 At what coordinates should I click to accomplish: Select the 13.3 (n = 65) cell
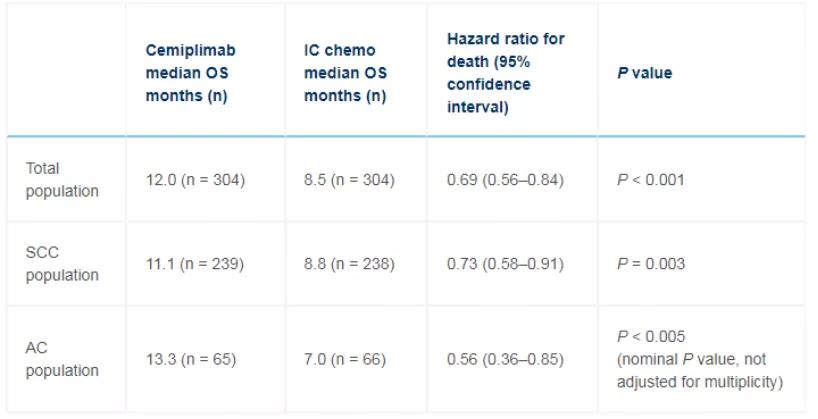tap(191, 360)
